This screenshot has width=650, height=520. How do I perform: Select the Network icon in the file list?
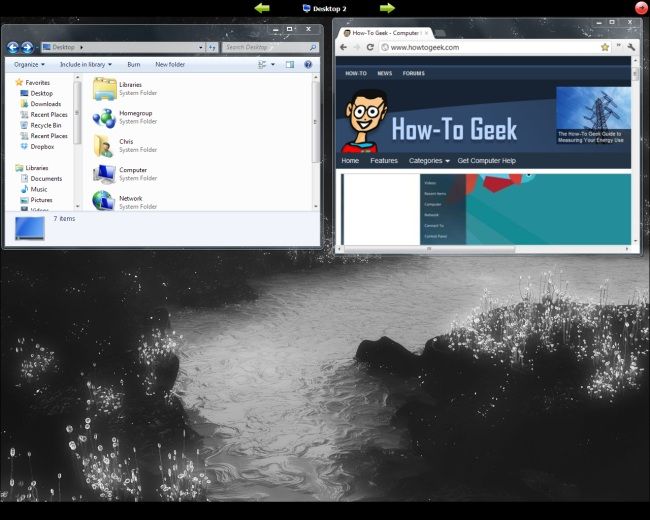pyautogui.click(x=104, y=201)
